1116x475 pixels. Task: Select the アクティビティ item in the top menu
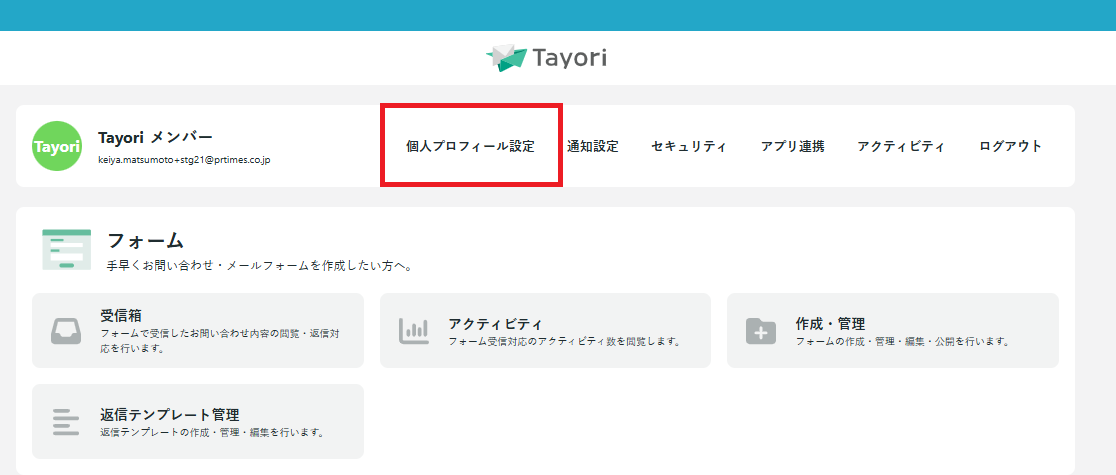pyautogui.click(x=901, y=147)
